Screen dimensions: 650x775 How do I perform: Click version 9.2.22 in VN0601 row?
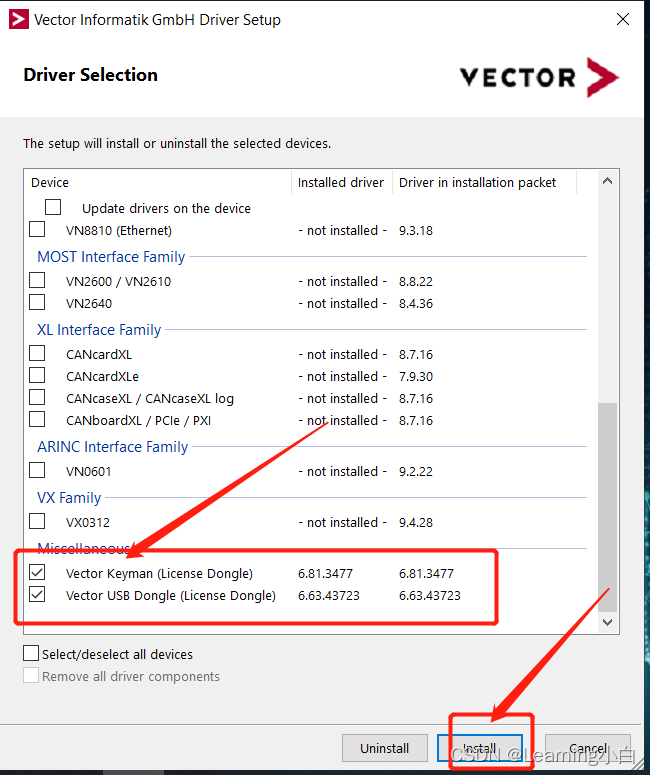[416, 472]
